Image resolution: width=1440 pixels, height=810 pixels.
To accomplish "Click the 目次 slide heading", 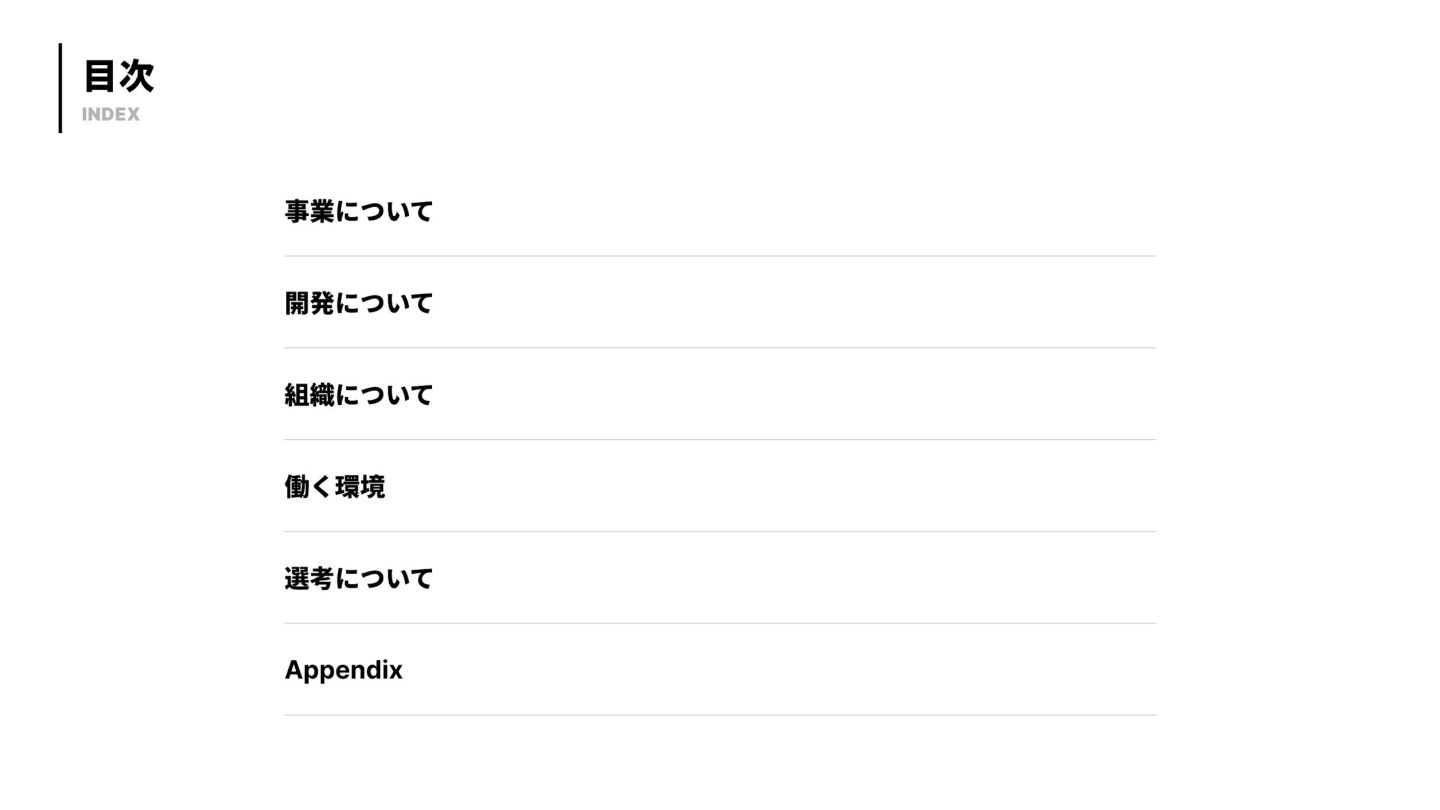I will point(118,76).
